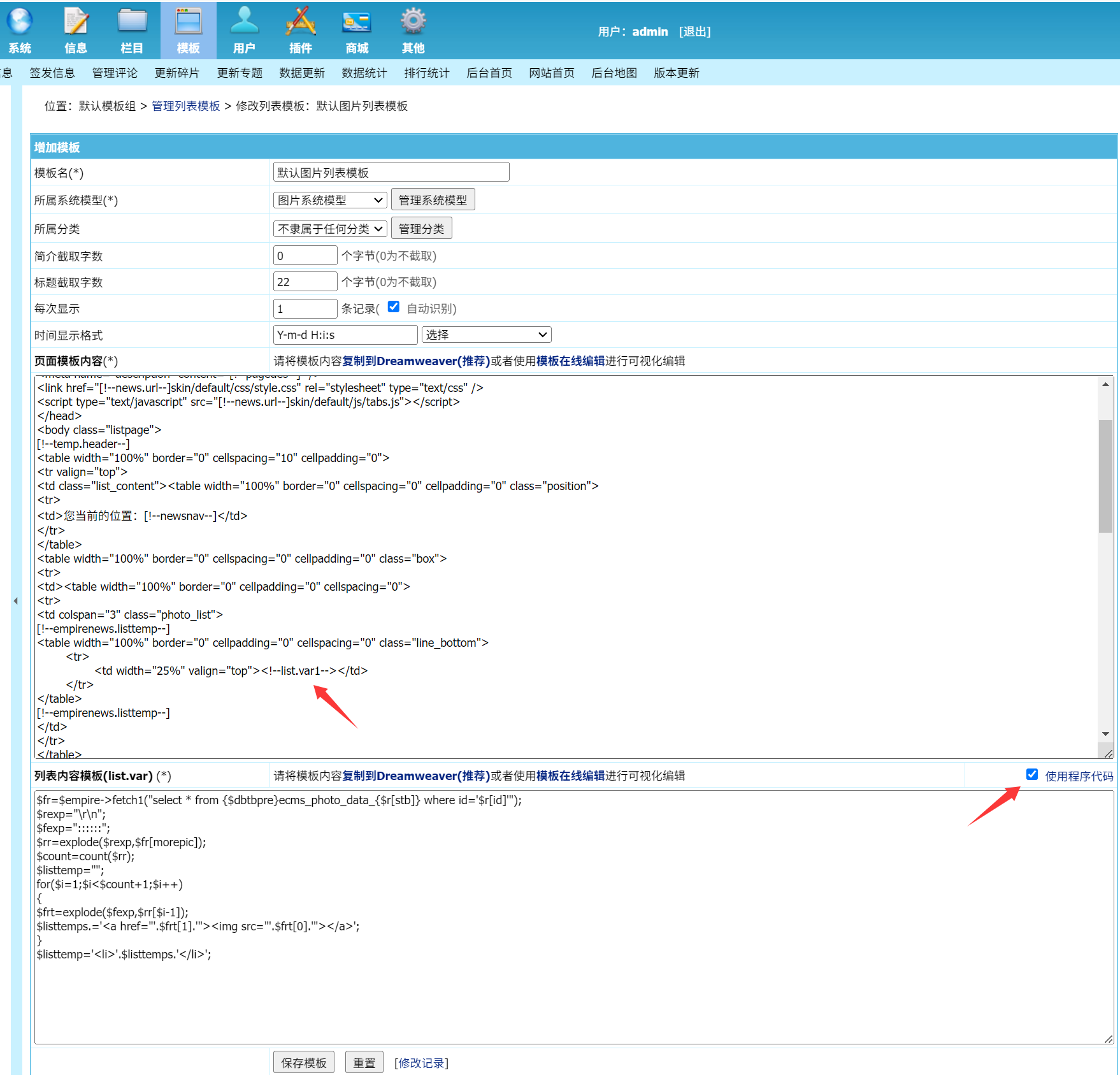Click 退出 logout link
This screenshot has width=1120, height=1075.
click(x=694, y=32)
